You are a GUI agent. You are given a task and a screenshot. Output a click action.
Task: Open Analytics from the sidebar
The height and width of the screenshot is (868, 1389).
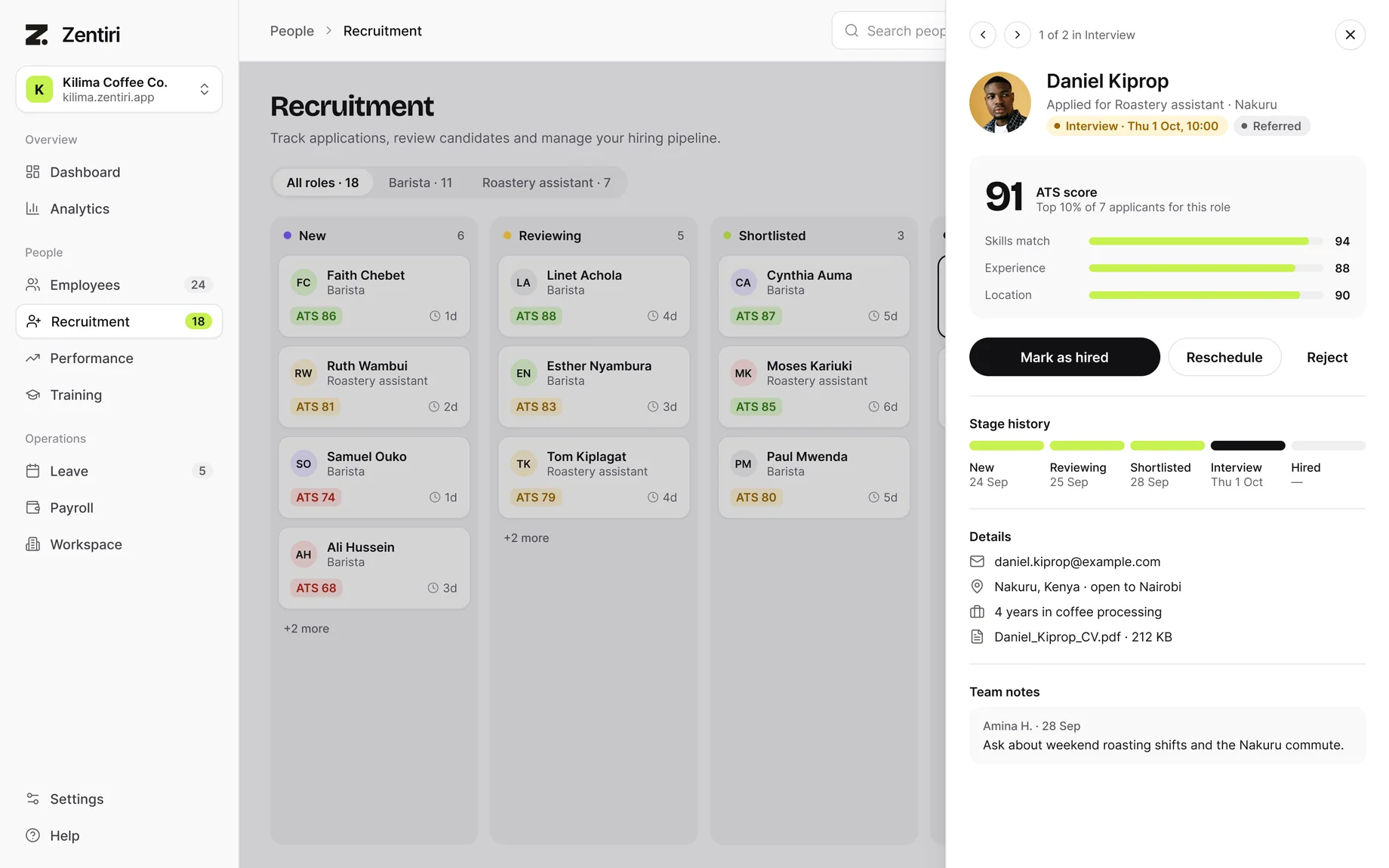pyautogui.click(x=119, y=208)
